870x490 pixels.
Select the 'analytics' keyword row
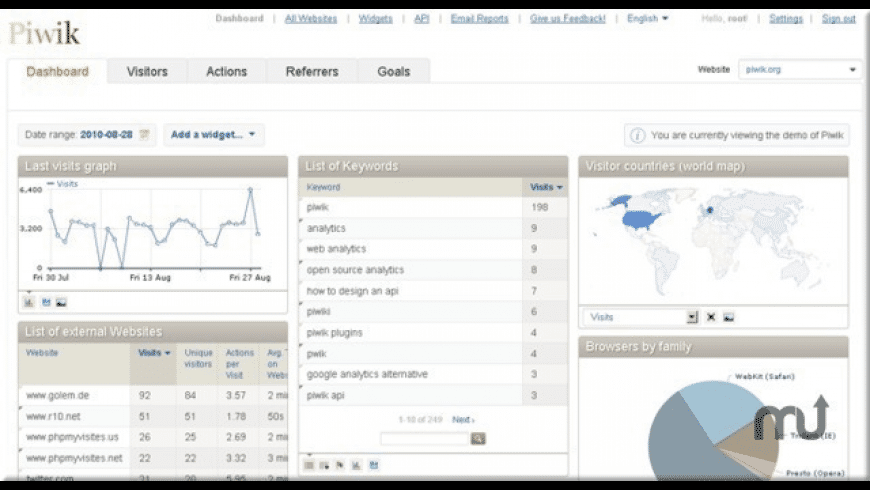[x=433, y=228]
